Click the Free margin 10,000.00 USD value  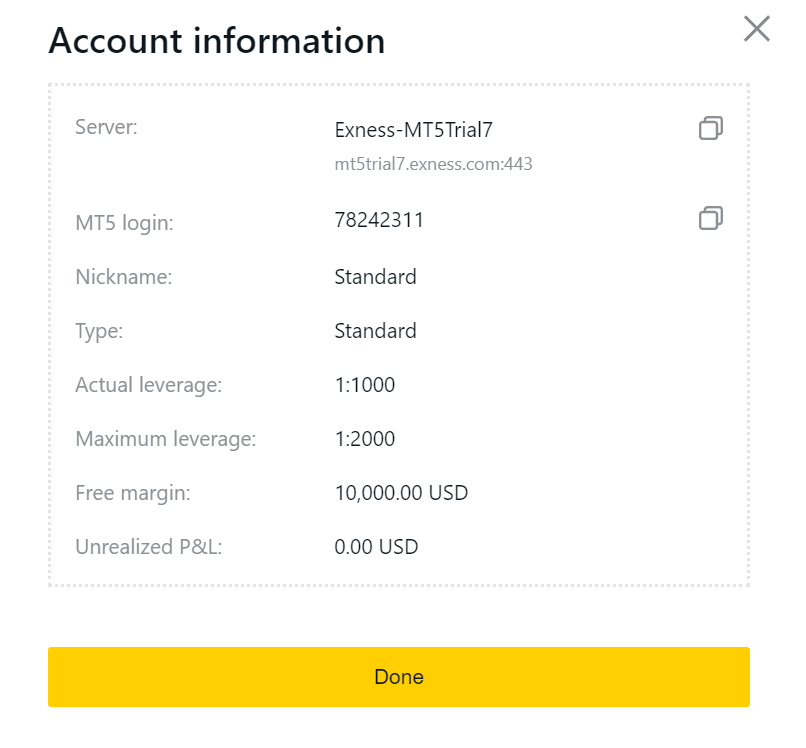pyautogui.click(x=401, y=493)
